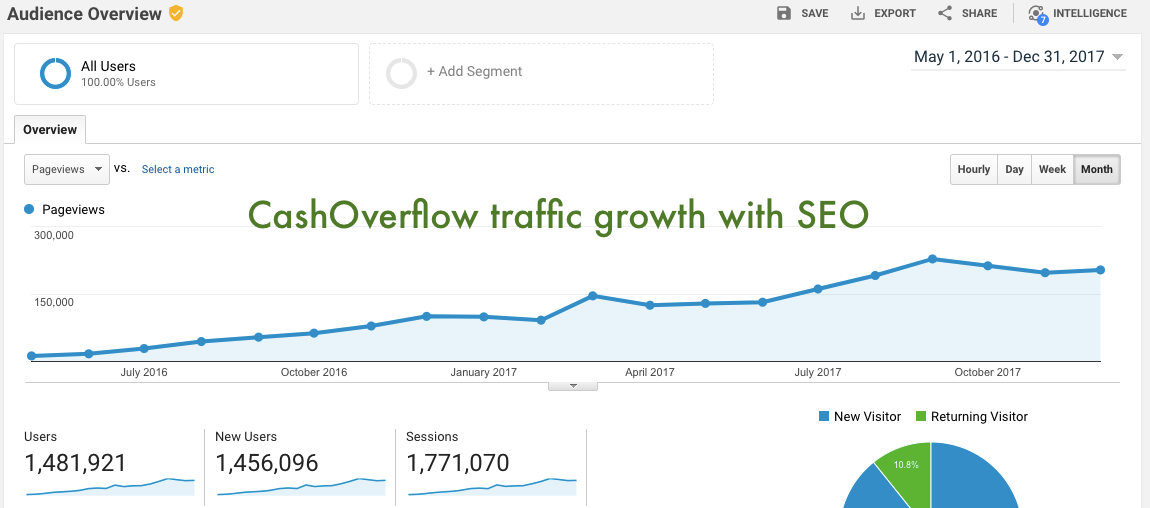Click the October 2017 axis label

point(988,372)
